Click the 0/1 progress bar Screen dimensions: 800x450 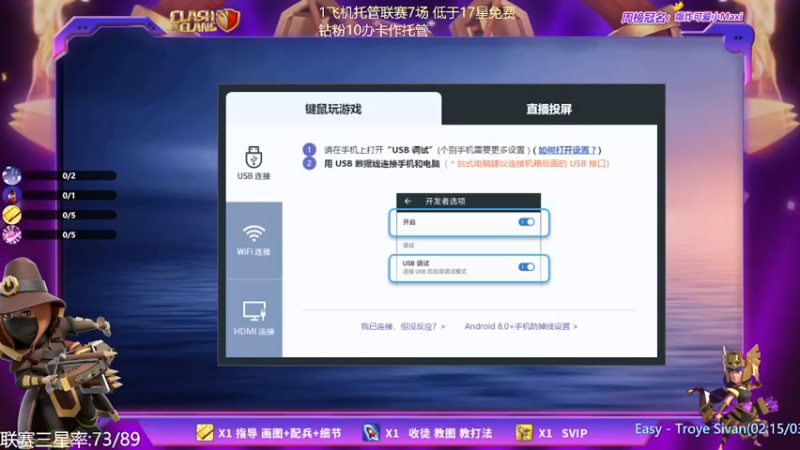(69, 195)
